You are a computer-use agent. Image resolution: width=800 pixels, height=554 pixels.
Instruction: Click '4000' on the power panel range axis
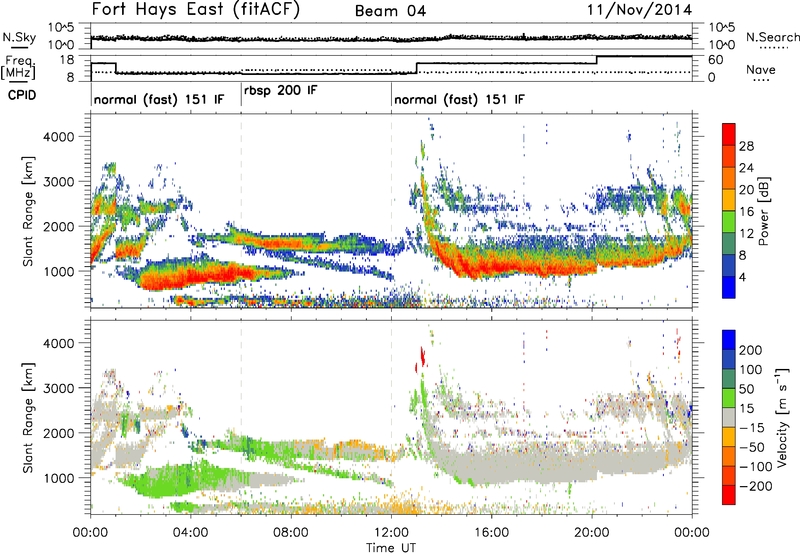[x=58, y=137]
